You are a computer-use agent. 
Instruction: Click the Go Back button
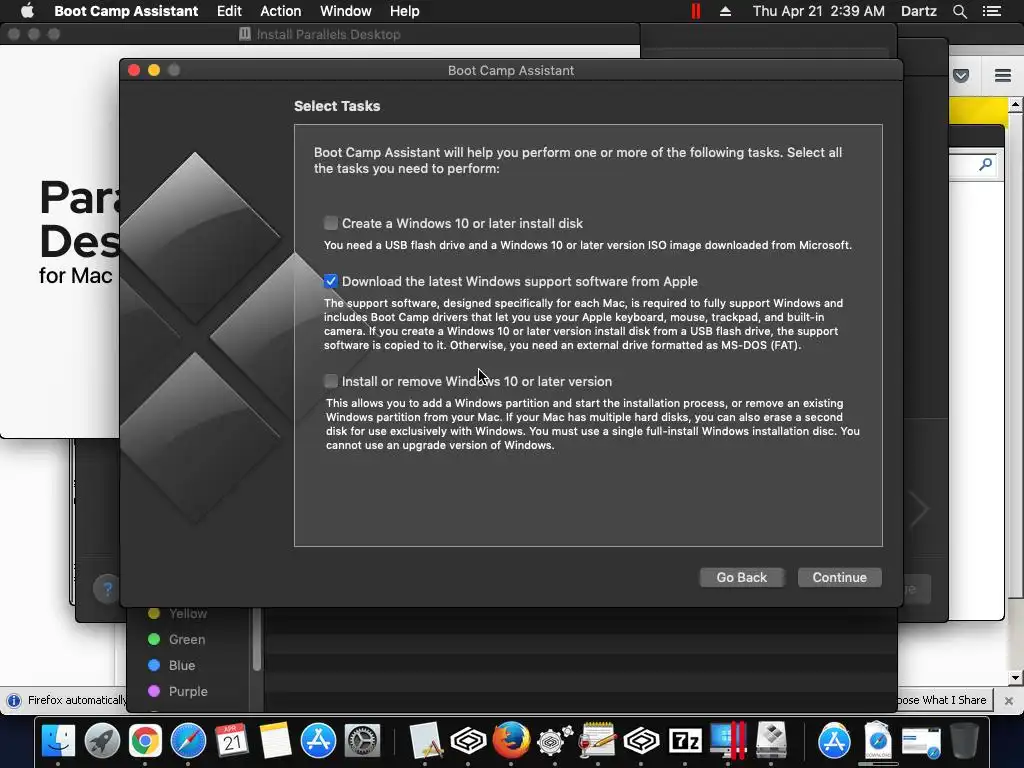(741, 577)
